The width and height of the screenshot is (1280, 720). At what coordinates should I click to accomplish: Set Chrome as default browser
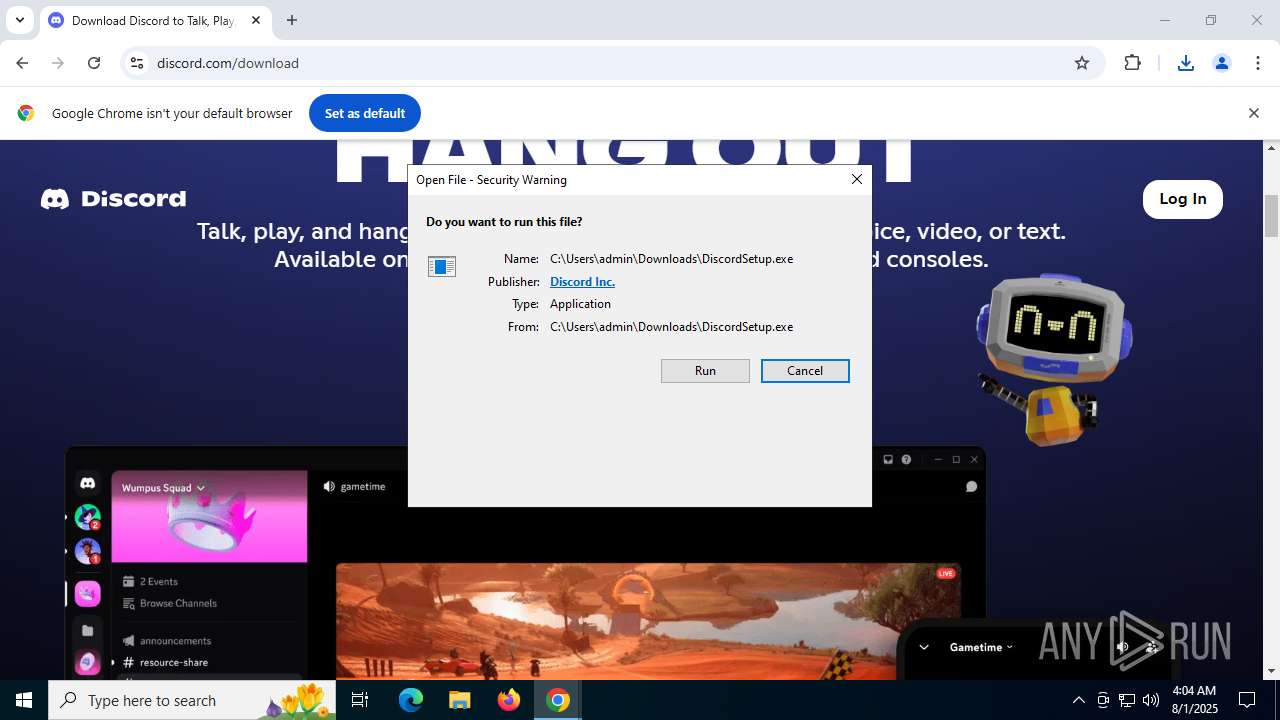click(365, 113)
